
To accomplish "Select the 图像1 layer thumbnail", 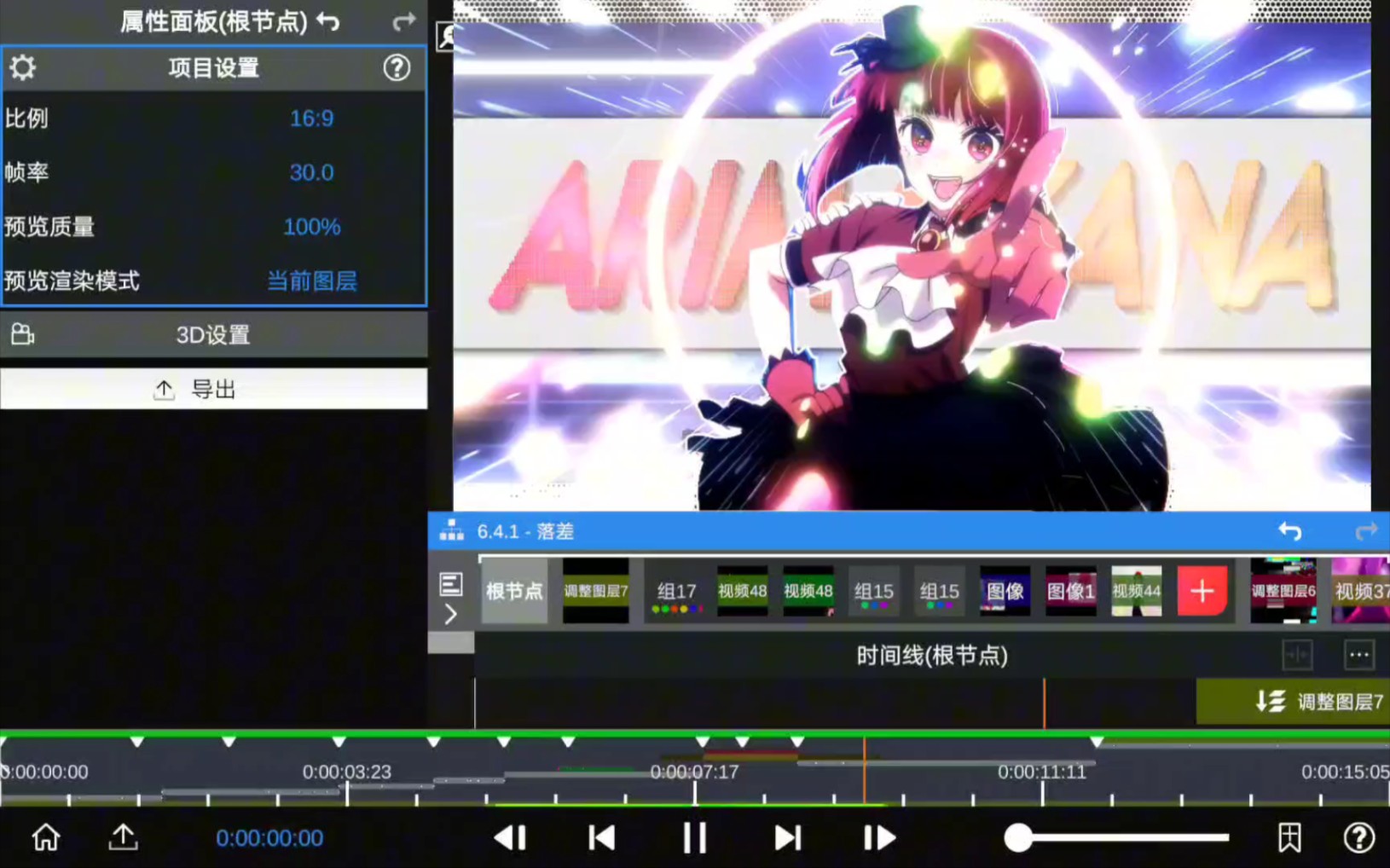I will [1071, 591].
